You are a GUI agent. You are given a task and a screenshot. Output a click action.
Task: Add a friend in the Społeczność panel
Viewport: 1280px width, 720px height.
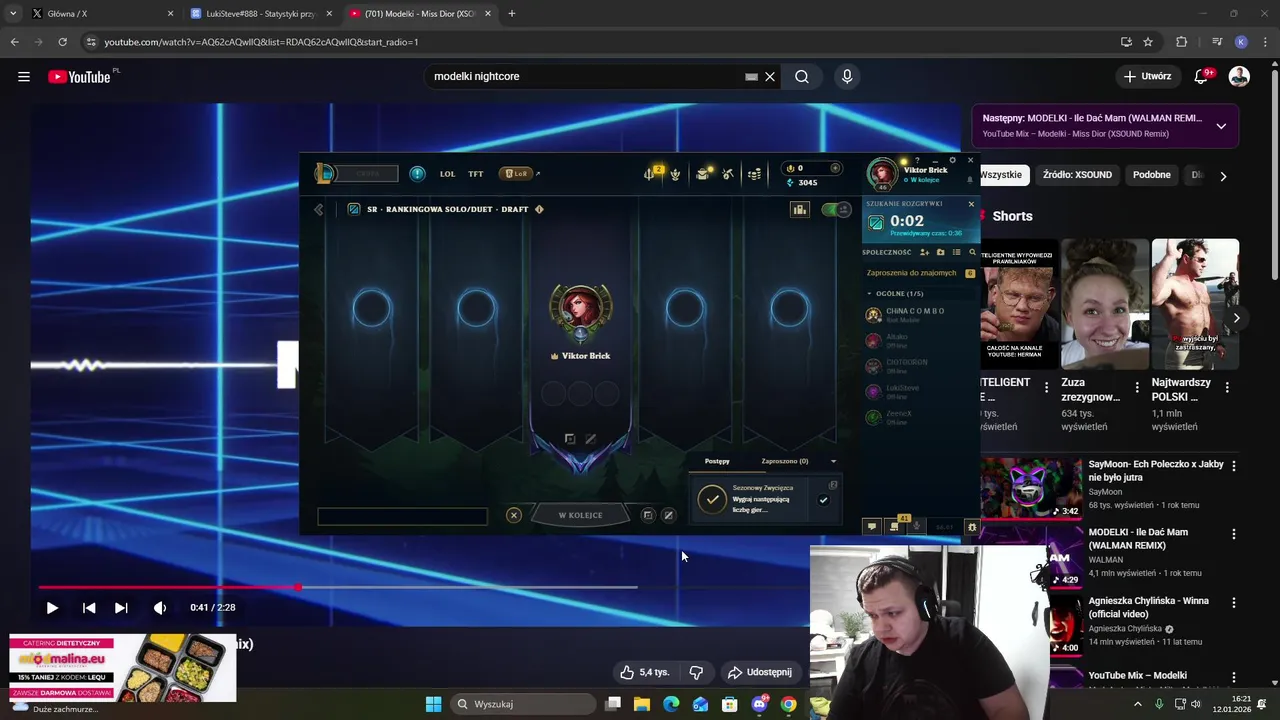click(924, 252)
